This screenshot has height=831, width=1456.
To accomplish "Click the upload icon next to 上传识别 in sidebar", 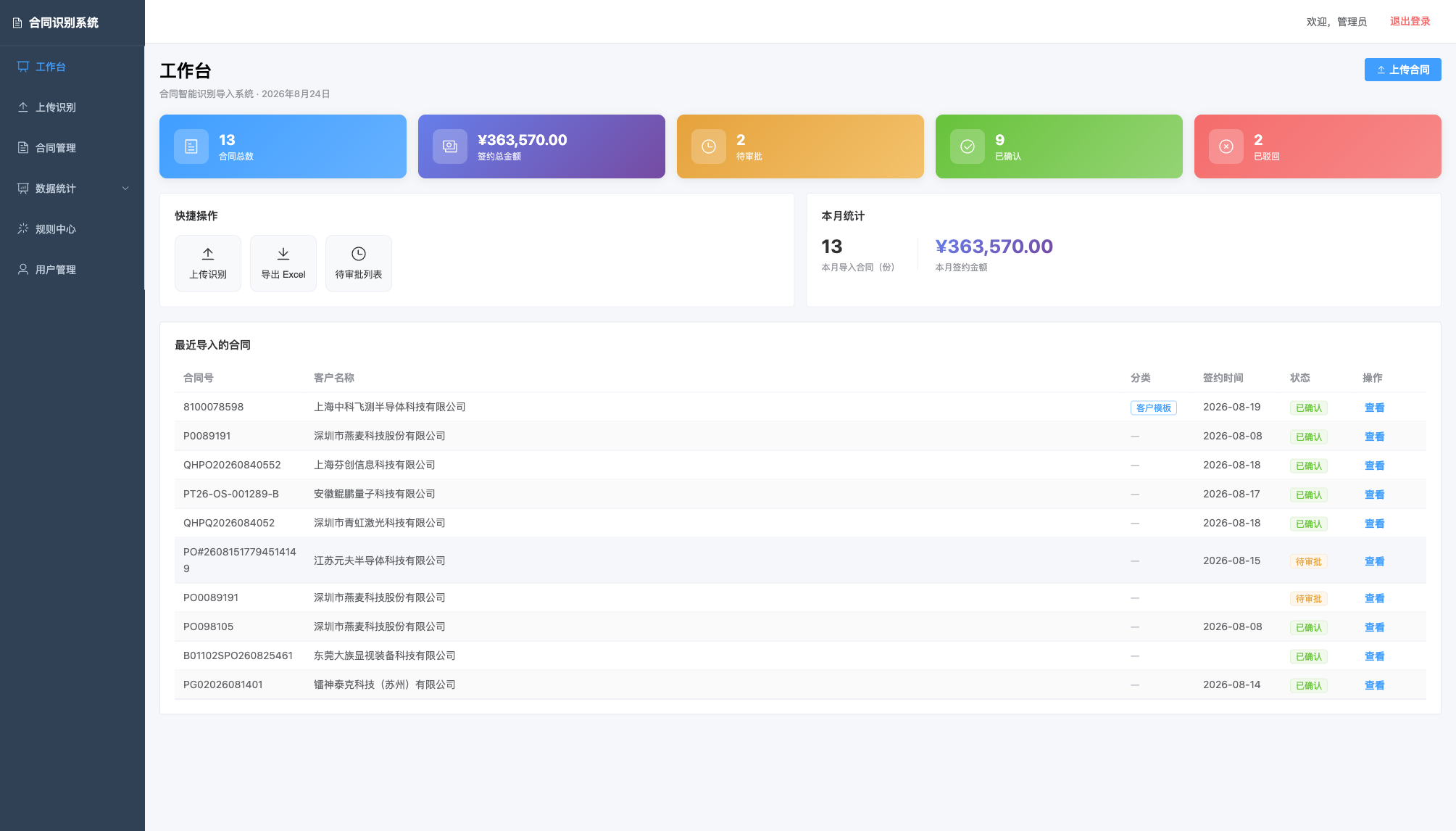I will (23, 107).
